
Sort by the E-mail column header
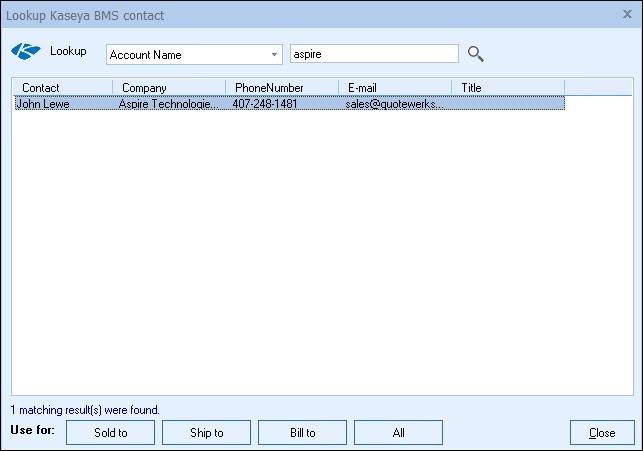(x=395, y=88)
